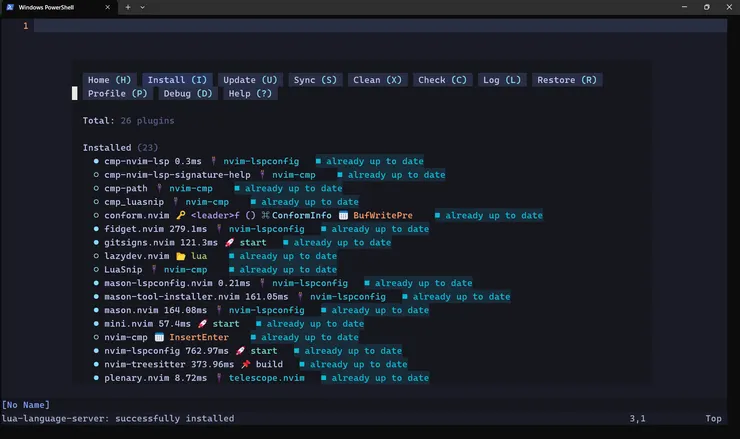Select the Check (C) tab
740x439 pixels.
tap(442, 80)
